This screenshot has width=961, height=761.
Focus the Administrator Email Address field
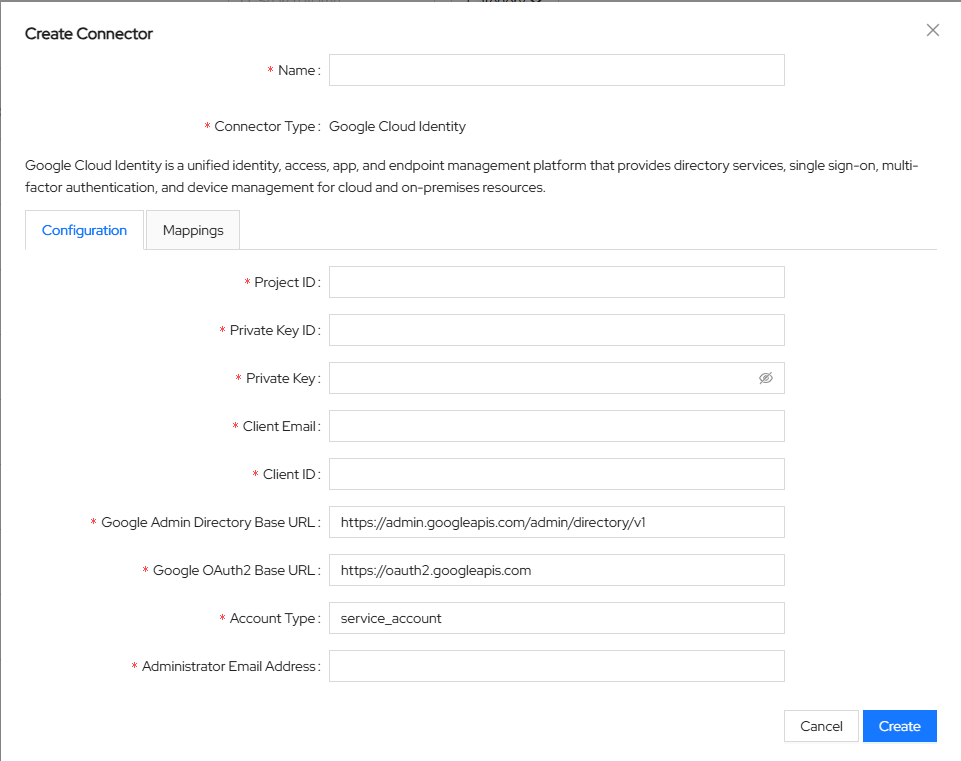556,666
